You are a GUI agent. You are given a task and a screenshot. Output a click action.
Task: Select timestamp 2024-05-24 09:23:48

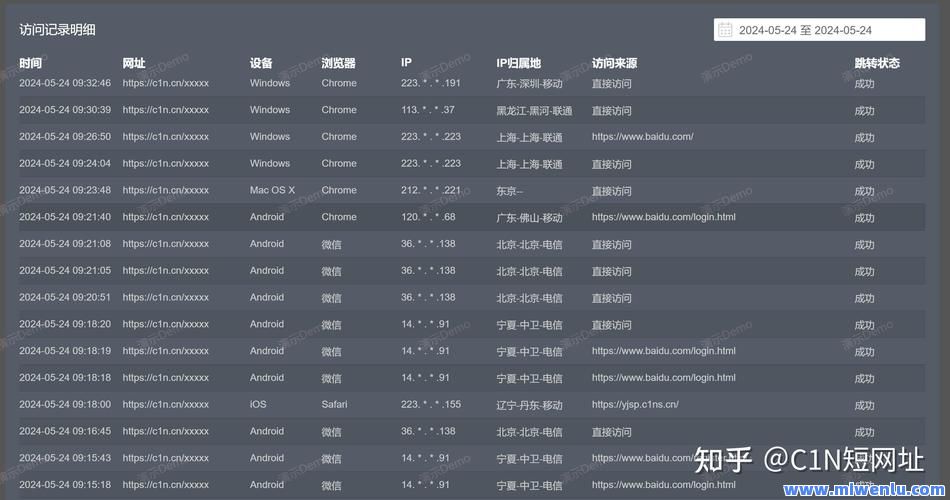(65, 190)
